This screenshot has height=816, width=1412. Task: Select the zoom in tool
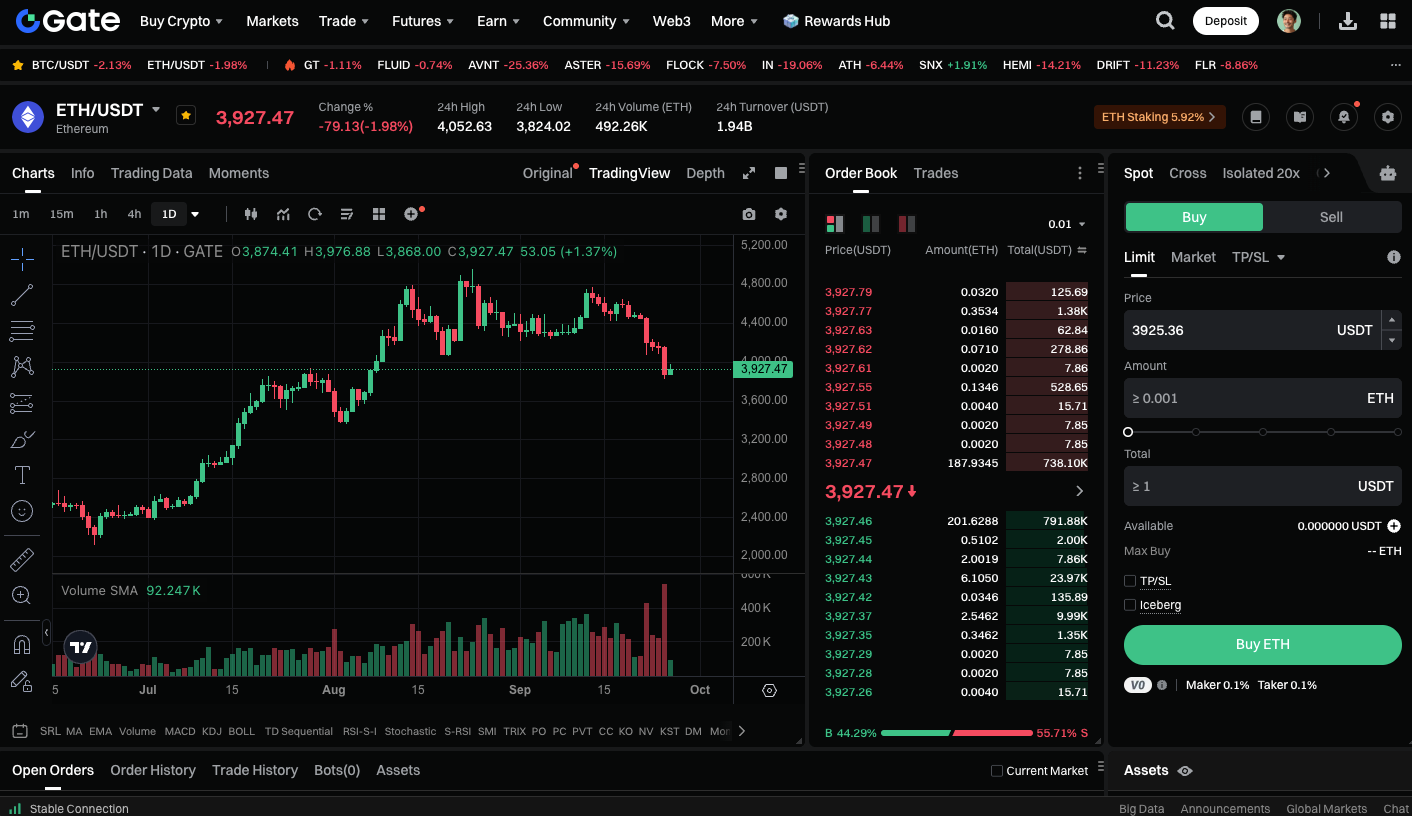tap(22, 595)
